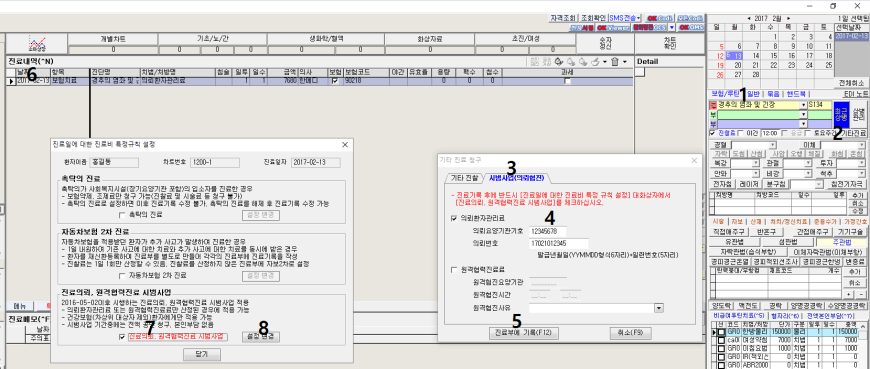Open the blue arrow dropdown beside OCS button
The width and height of the screenshot is (870, 369).
671,27
